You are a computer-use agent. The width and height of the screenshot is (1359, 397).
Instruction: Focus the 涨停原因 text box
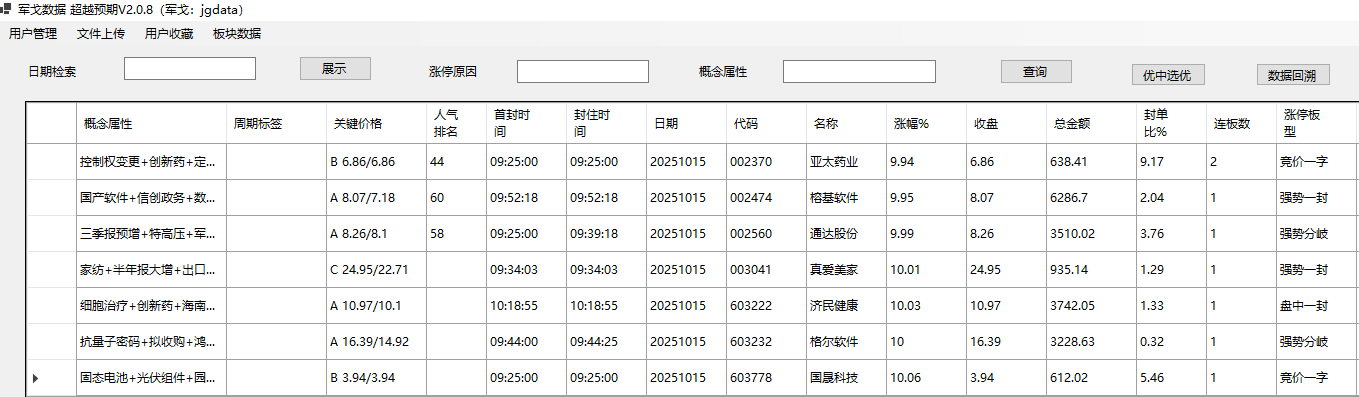tap(583, 72)
